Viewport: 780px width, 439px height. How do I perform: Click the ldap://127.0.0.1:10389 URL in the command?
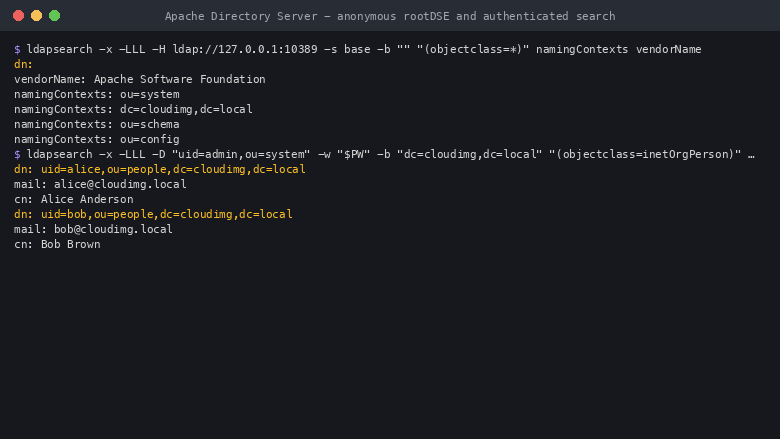pos(245,49)
